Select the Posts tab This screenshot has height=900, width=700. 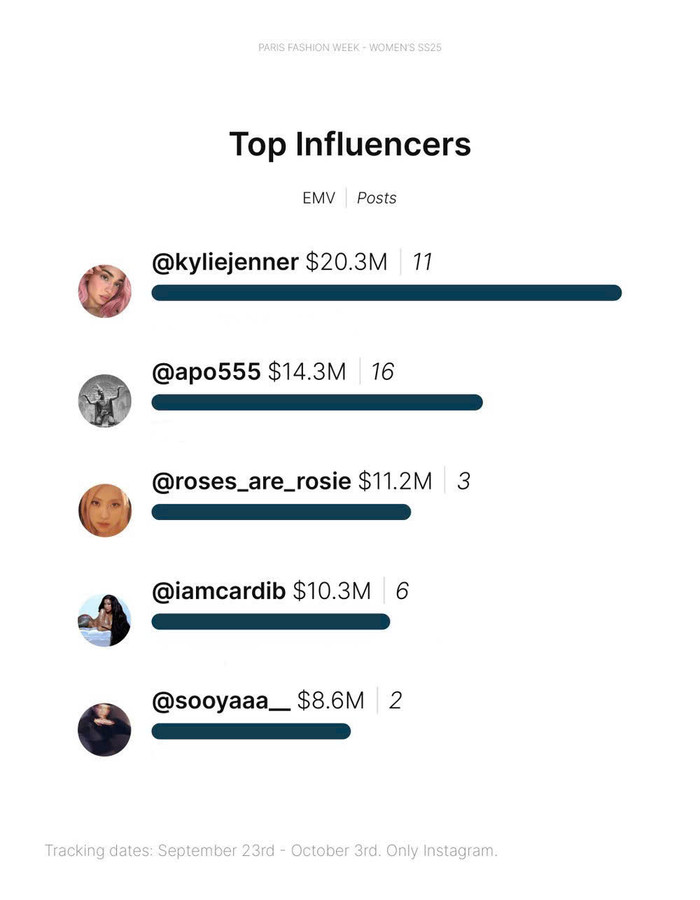coord(377,198)
